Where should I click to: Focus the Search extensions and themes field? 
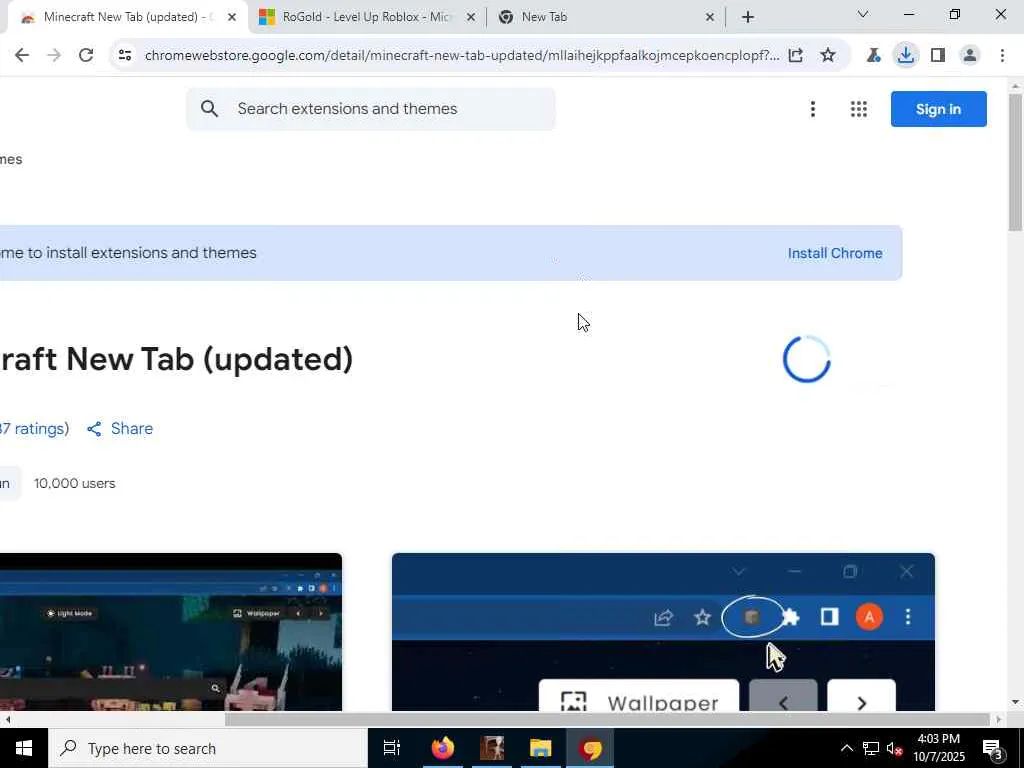(370, 109)
